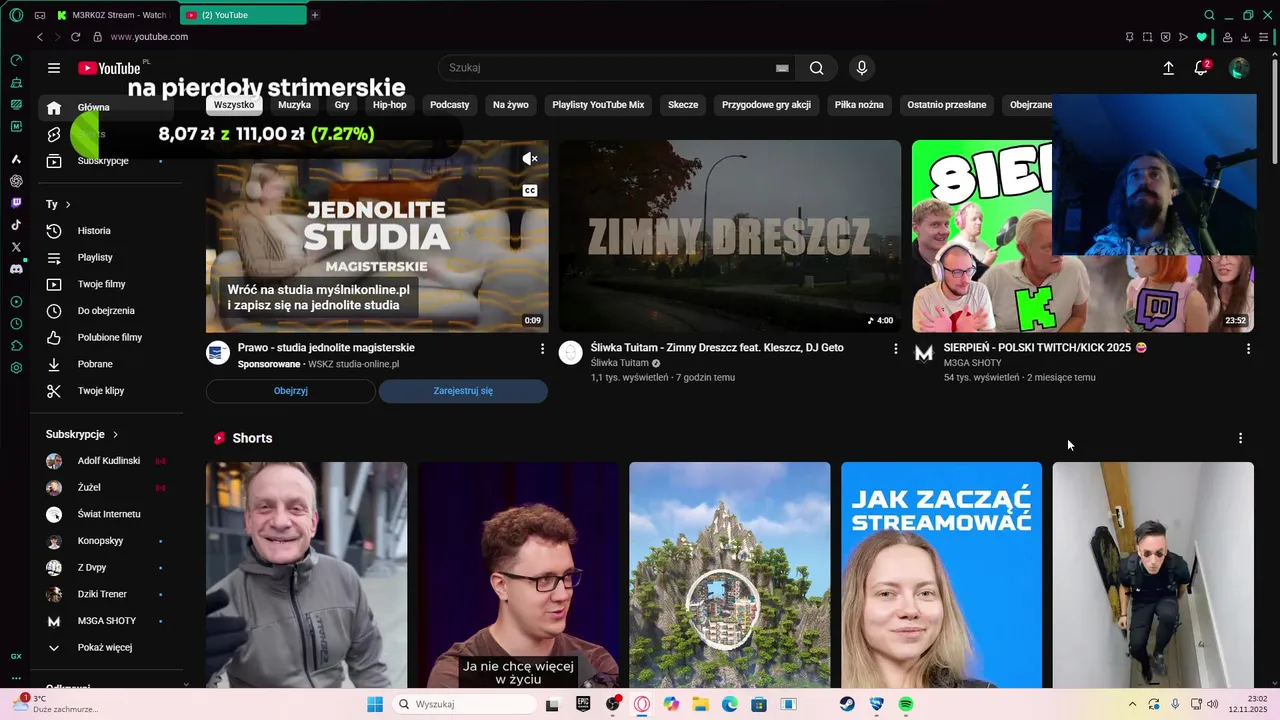
Task: Open Steam from the Windows taskbar
Action: [x=847, y=705]
